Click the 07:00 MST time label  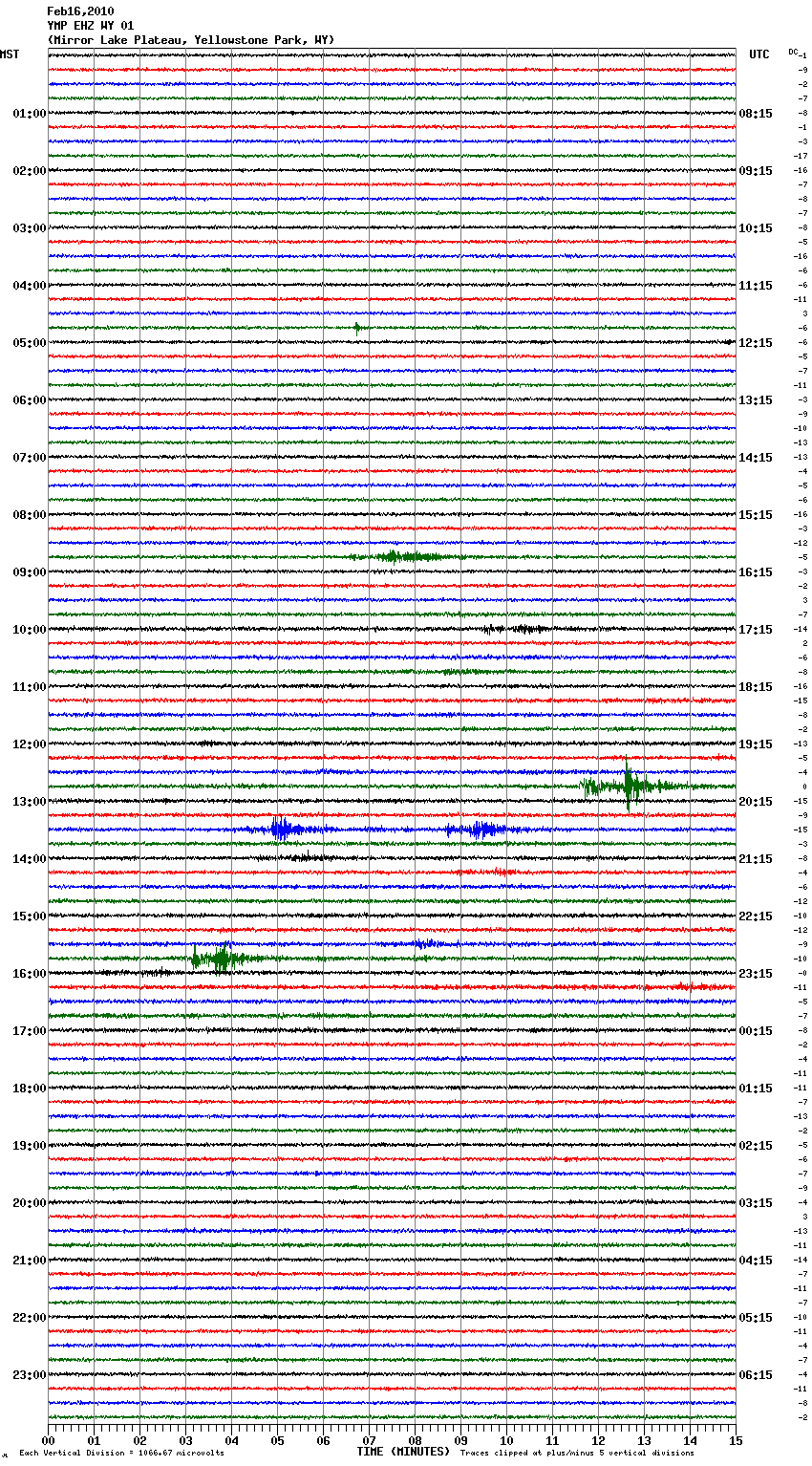pyautogui.click(x=30, y=458)
